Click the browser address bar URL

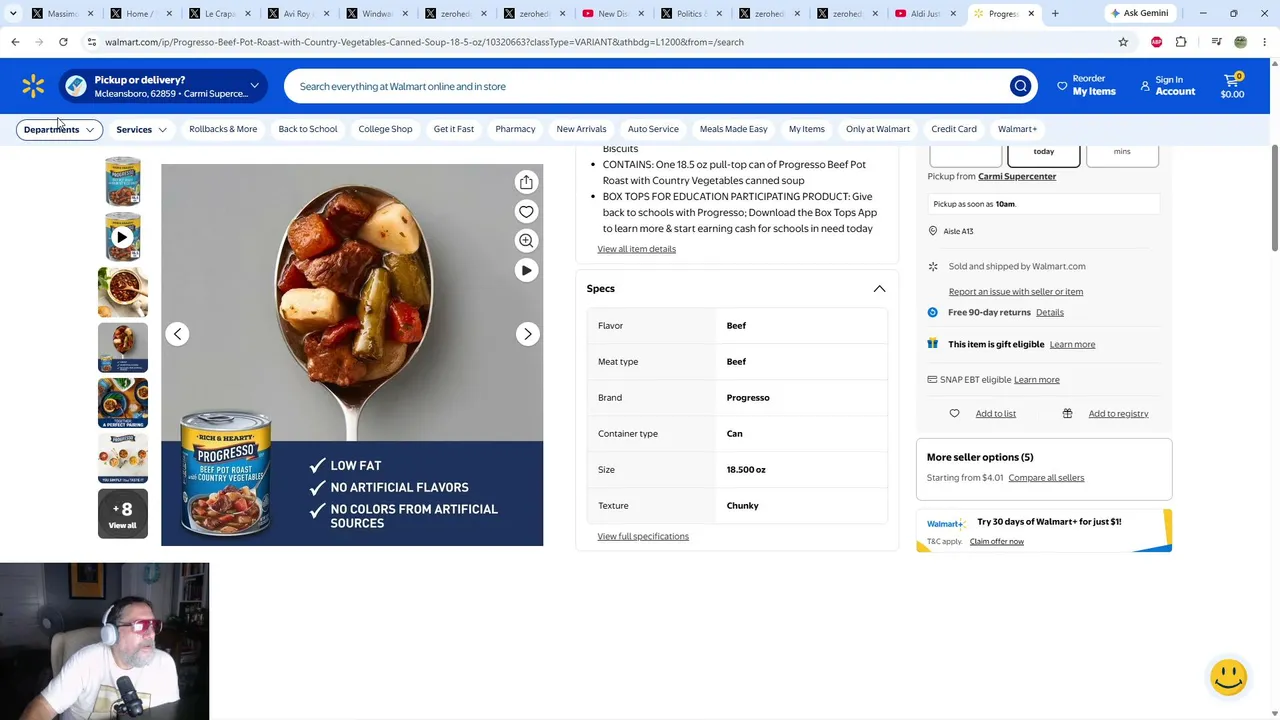[x=424, y=42]
